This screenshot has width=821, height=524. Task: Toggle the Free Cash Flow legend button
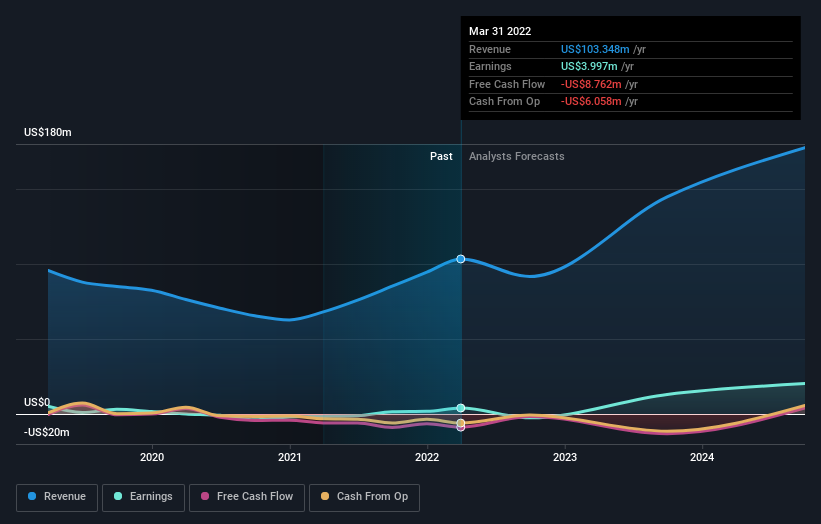click(x=247, y=497)
